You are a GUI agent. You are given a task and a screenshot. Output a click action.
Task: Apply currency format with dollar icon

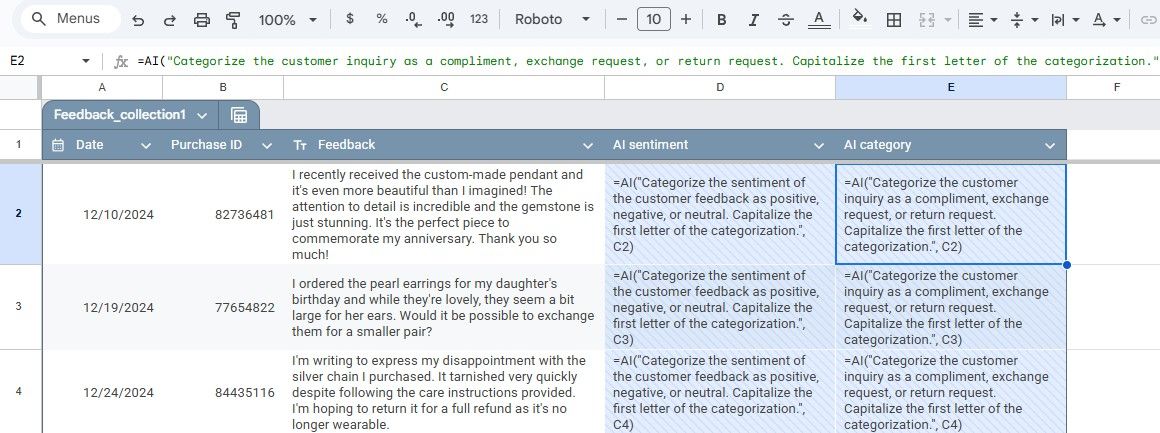click(349, 19)
